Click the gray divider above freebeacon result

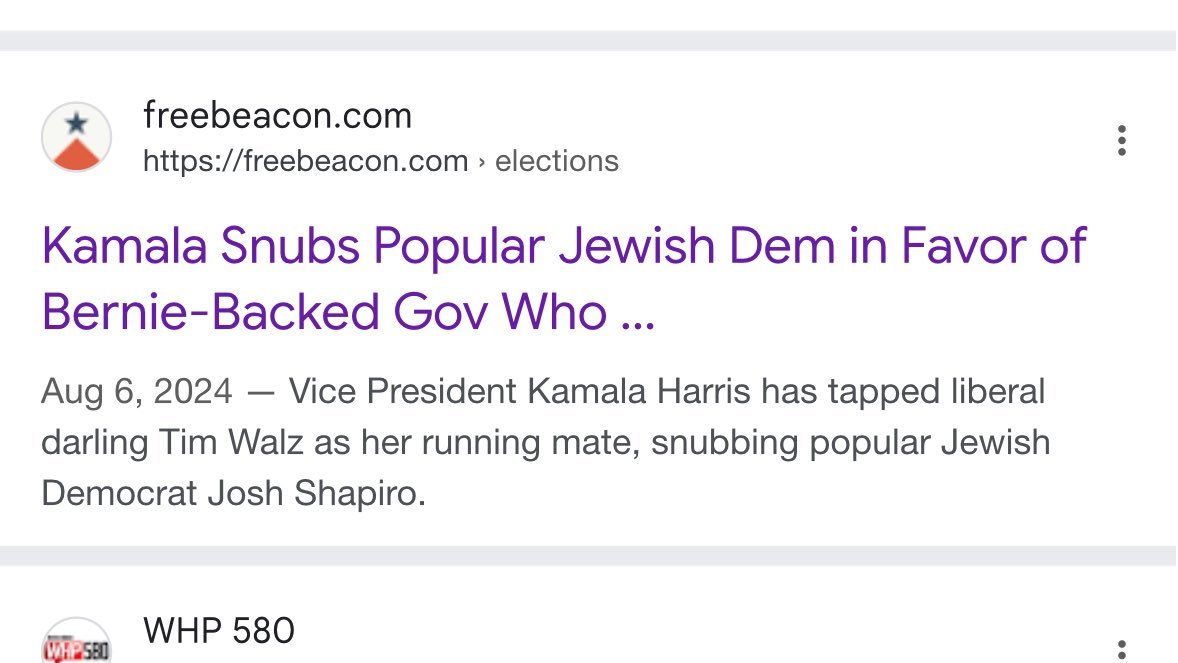point(588,41)
